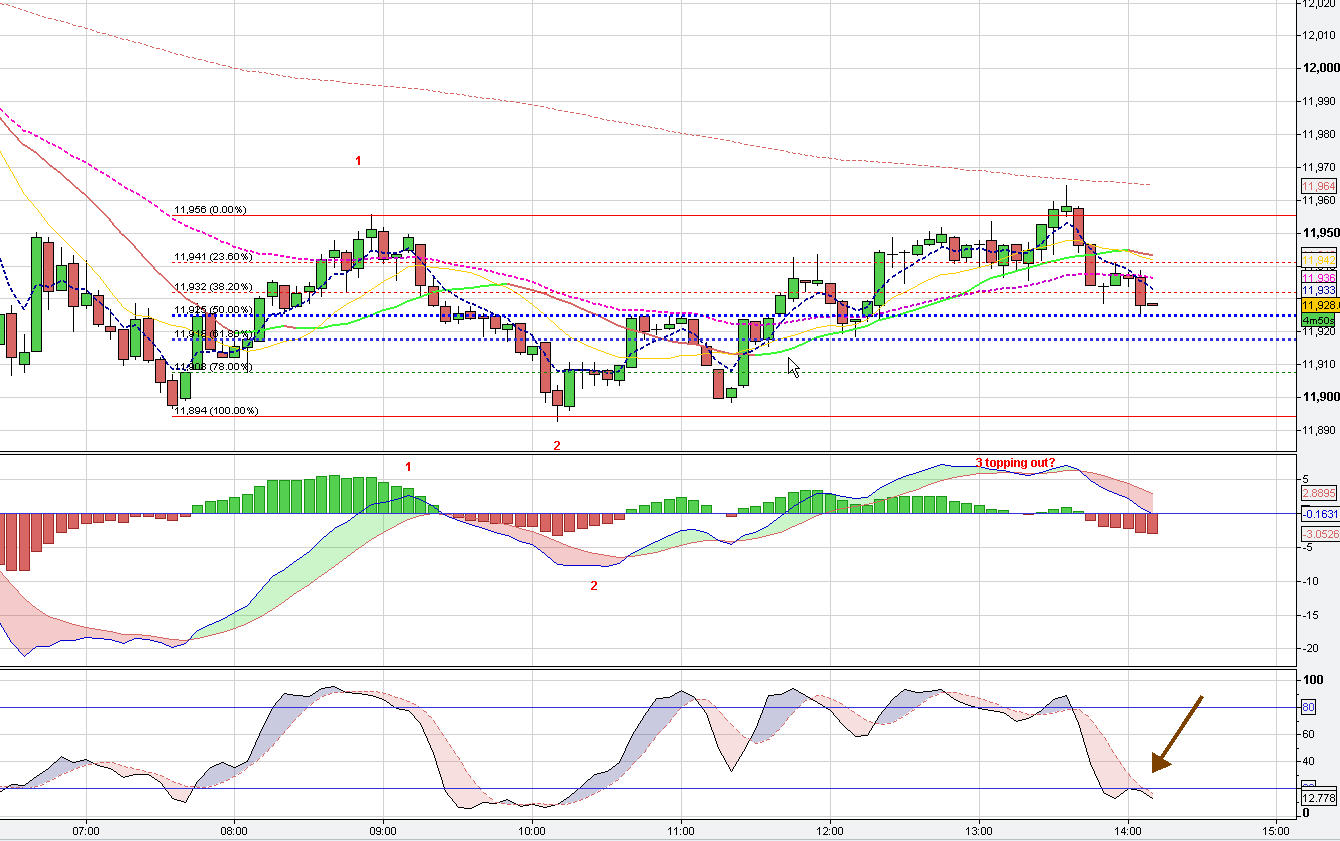Click the green 4m50s countdown timer label

click(1319, 318)
